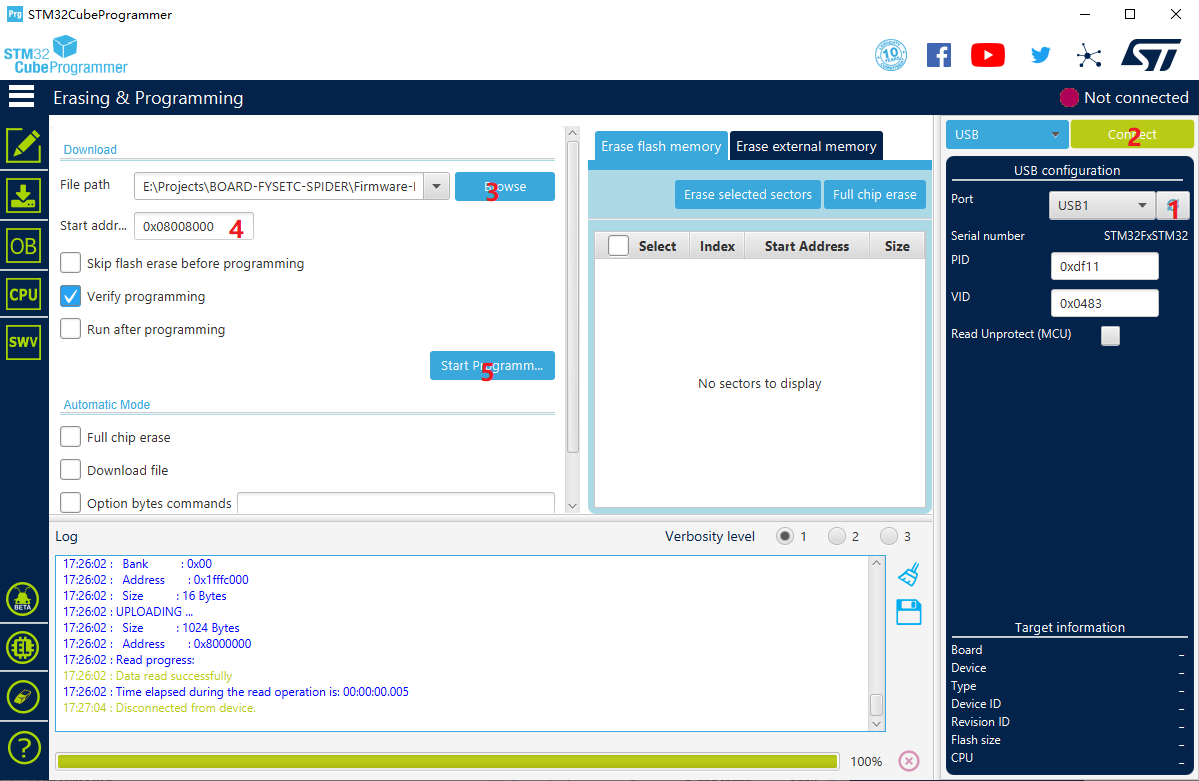This screenshot has width=1199, height=781.
Task: Open Erasing & Programming download icon
Action: (24, 196)
